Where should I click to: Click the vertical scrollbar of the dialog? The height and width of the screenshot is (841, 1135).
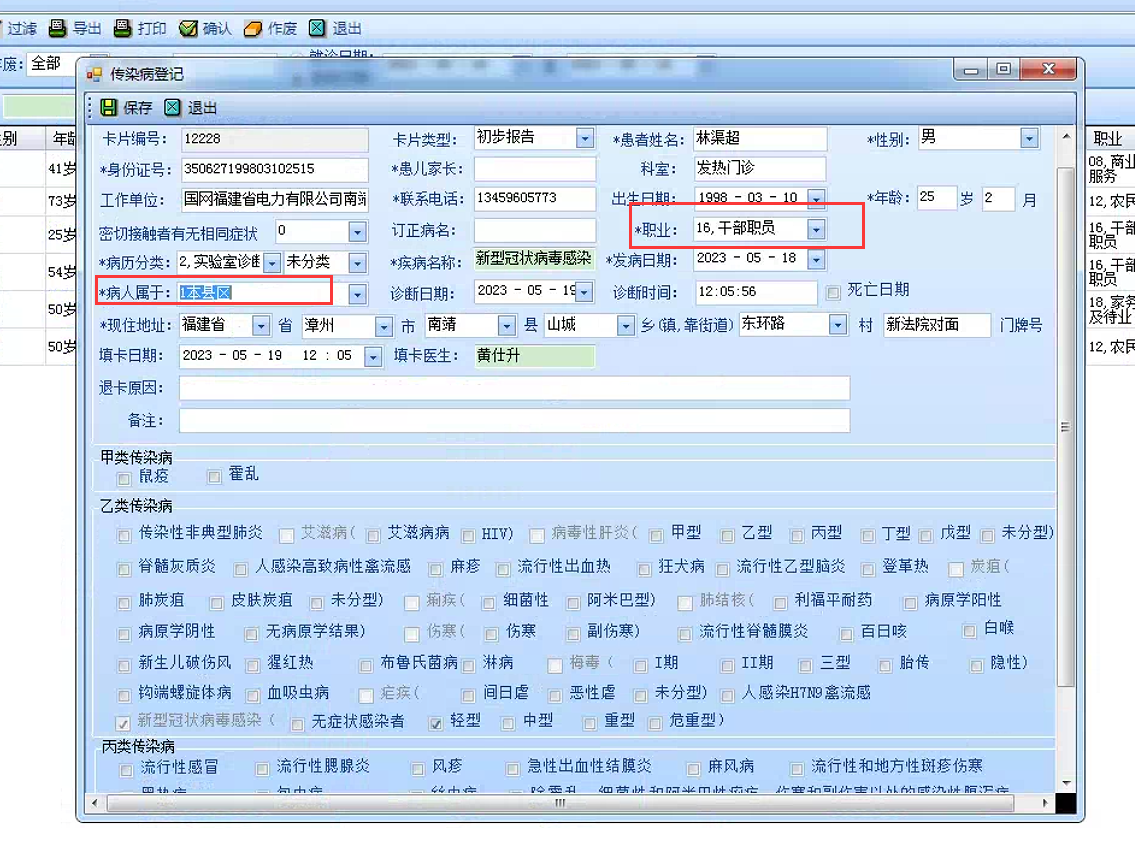point(1066,426)
